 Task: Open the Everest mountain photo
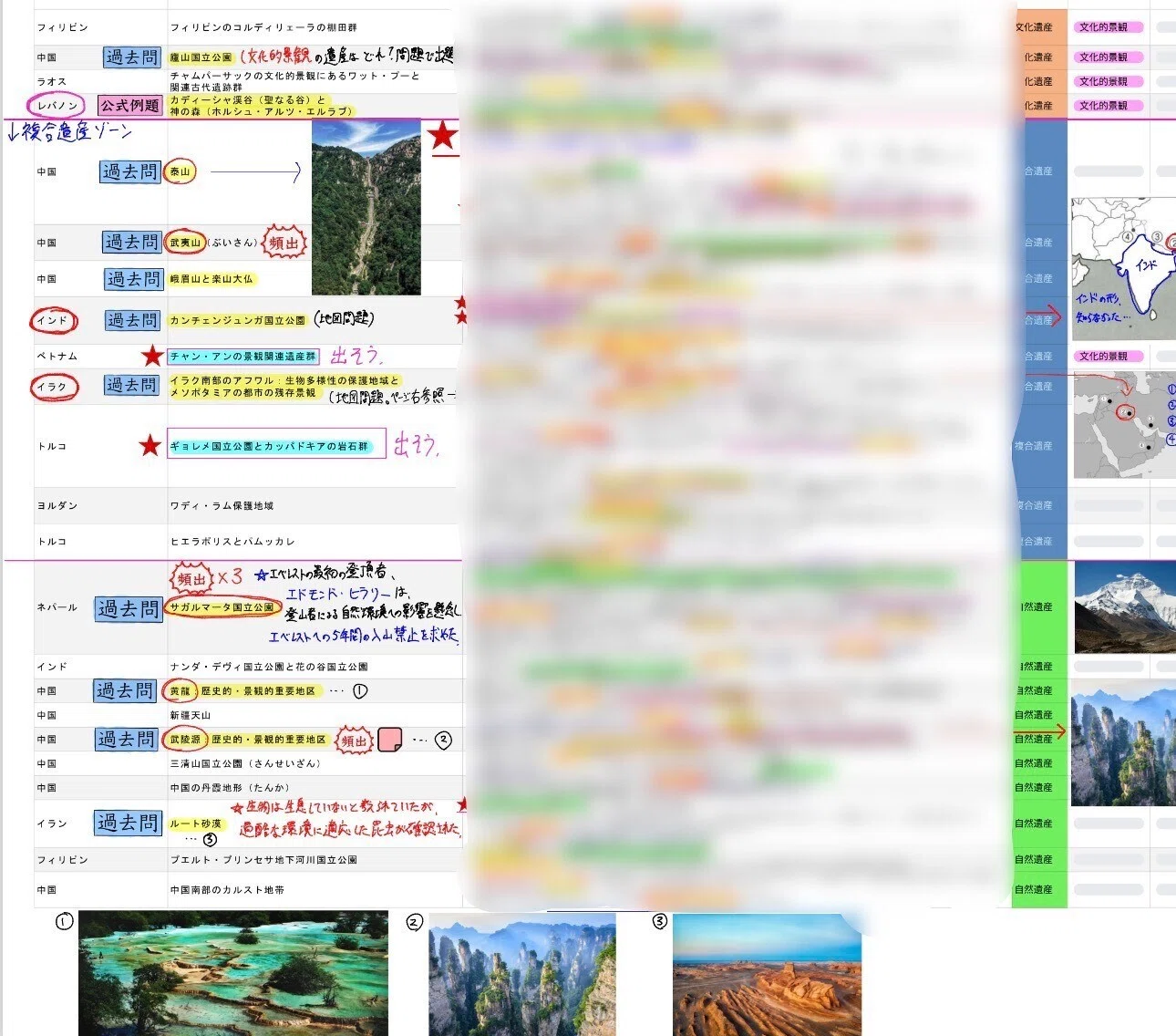(x=1125, y=607)
